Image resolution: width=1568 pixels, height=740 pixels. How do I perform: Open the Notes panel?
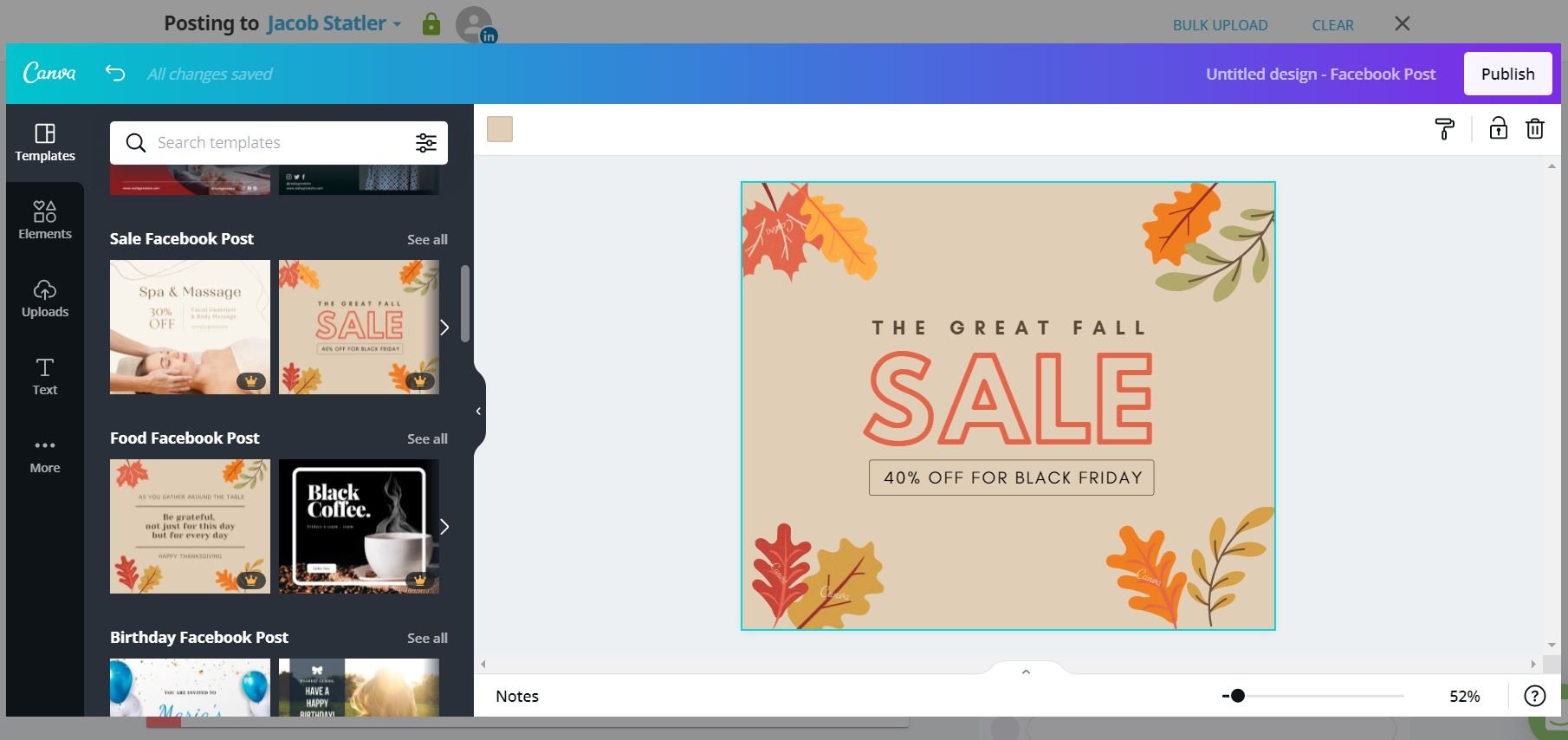[x=517, y=696]
